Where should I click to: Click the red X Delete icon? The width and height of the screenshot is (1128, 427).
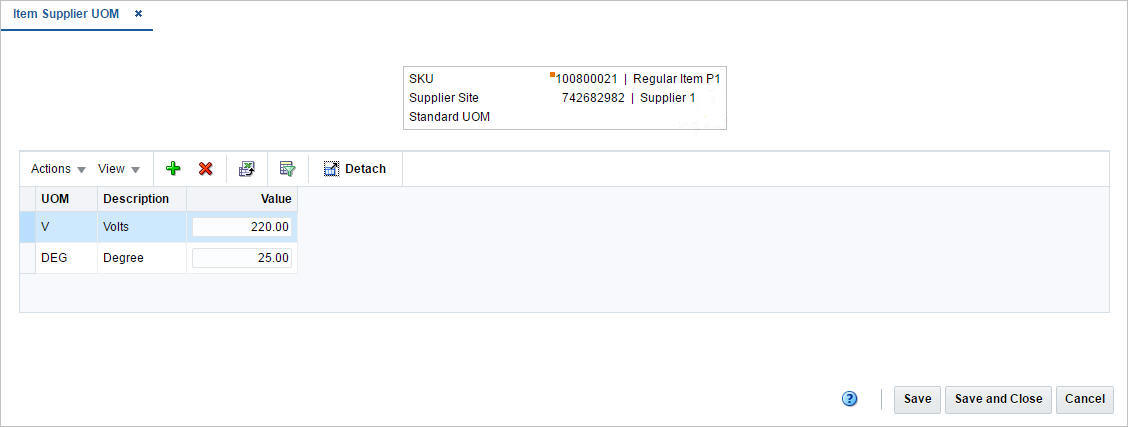(x=206, y=168)
